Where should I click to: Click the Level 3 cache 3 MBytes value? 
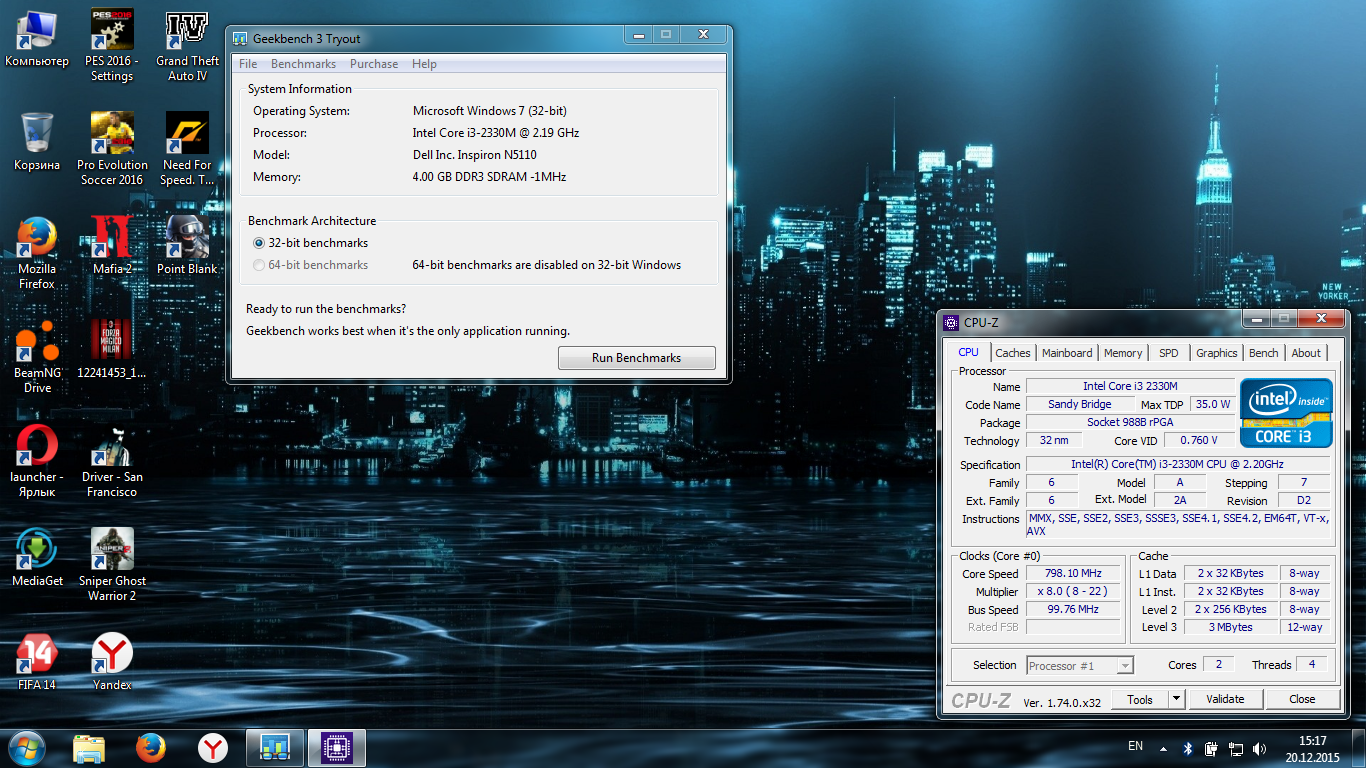1231,627
